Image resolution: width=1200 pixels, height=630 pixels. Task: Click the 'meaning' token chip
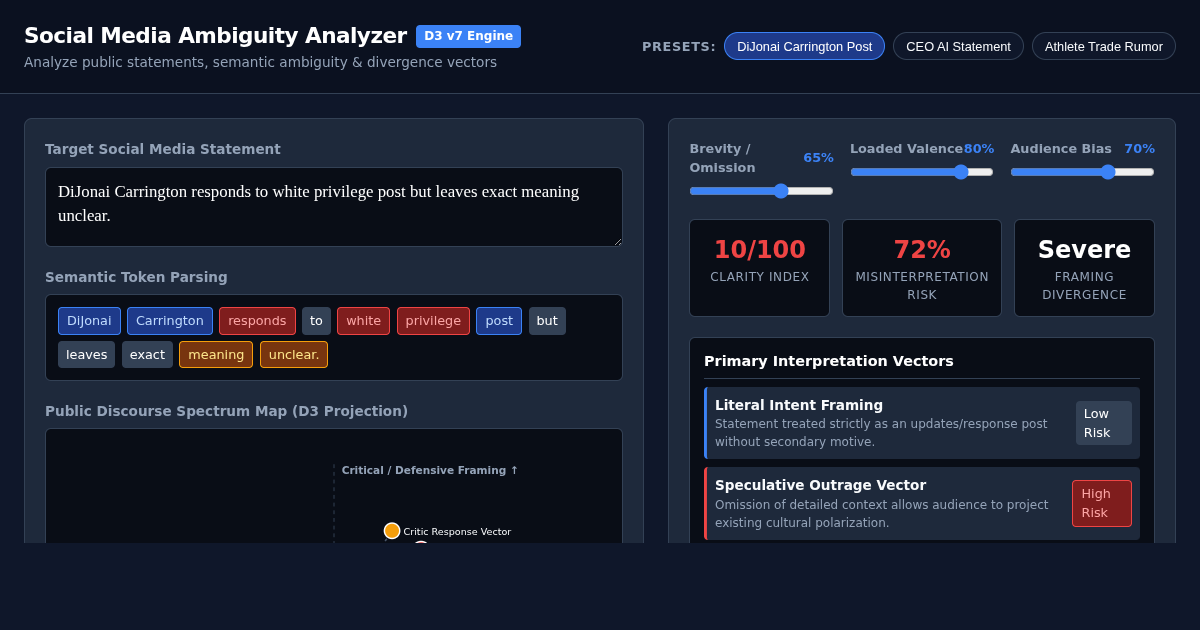tap(216, 354)
